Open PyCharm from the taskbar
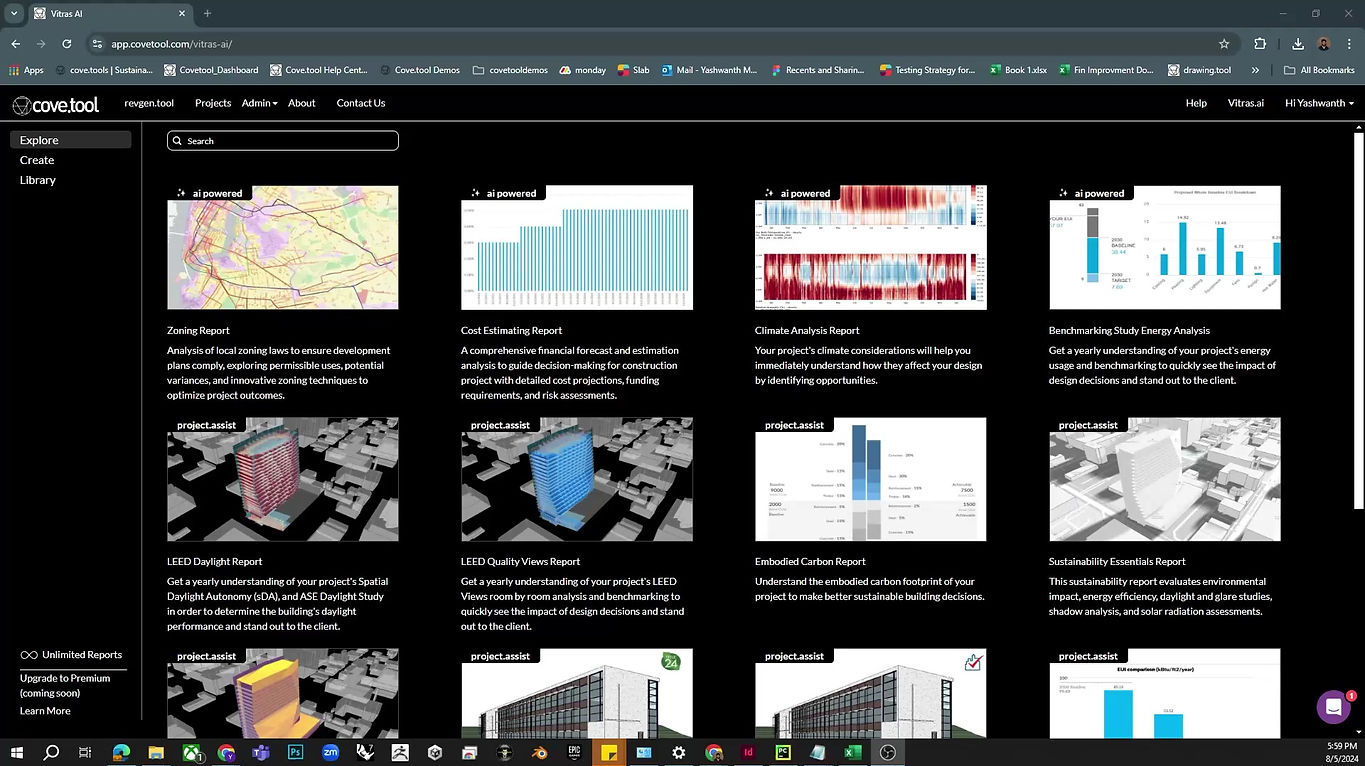This screenshot has height=766, width=1365. coord(783,752)
